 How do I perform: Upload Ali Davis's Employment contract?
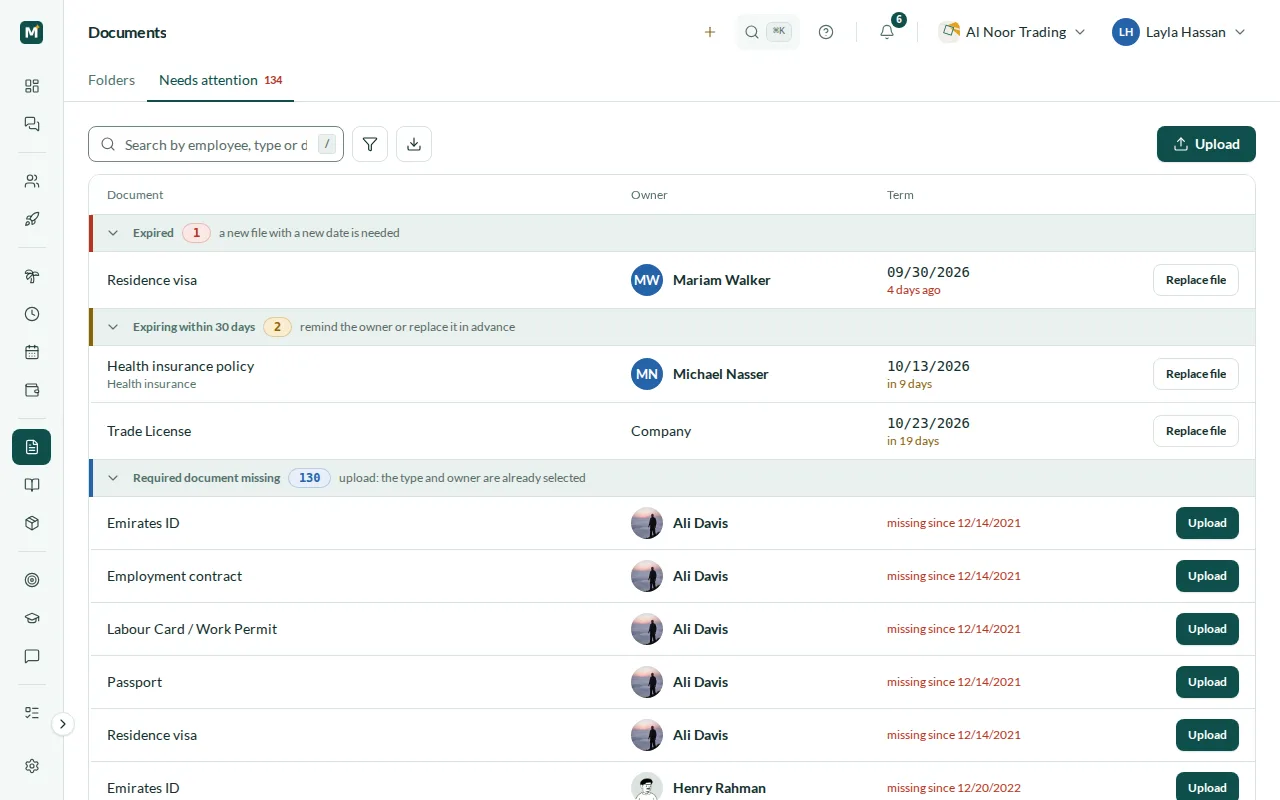(x=1207, y=576)
